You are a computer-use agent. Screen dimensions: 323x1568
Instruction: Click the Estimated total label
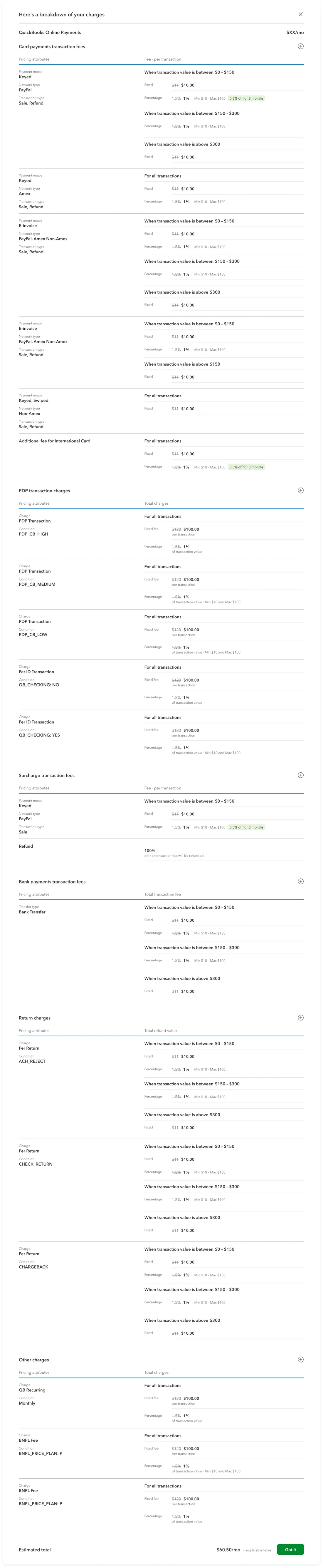[x=35, y=1550]
